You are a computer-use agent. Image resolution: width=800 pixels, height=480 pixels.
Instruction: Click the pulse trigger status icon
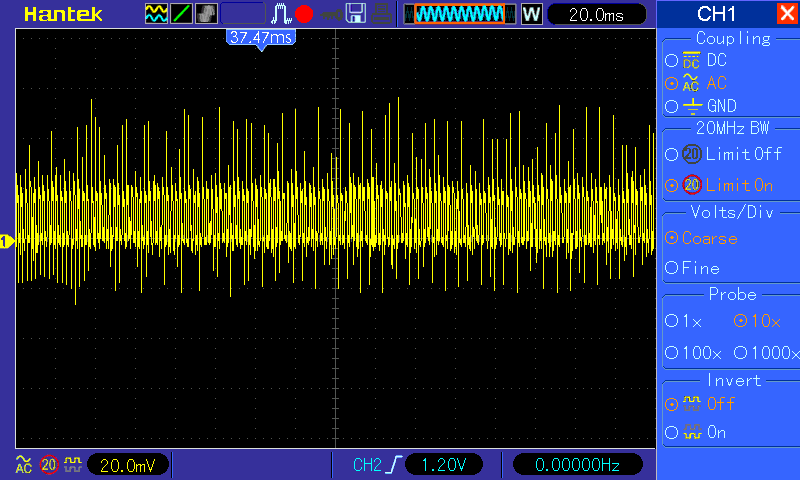281,14
